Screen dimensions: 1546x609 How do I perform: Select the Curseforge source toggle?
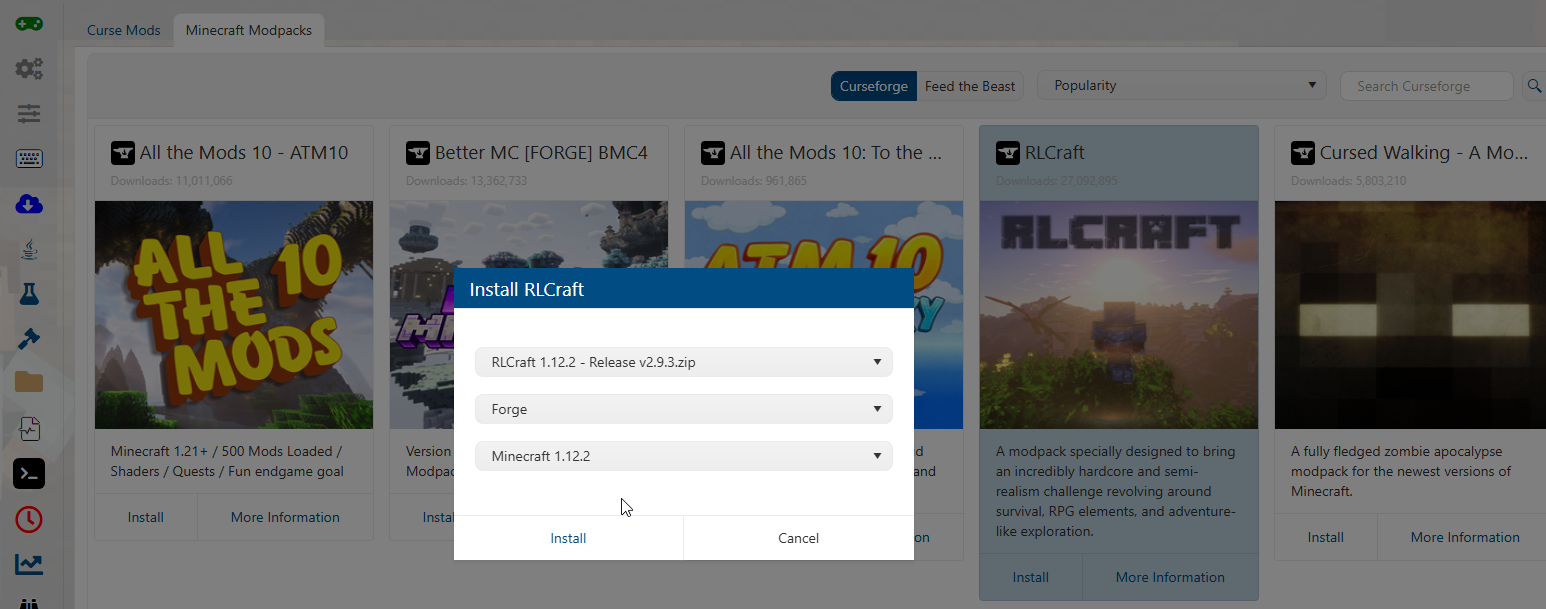[x=873, y=86]
